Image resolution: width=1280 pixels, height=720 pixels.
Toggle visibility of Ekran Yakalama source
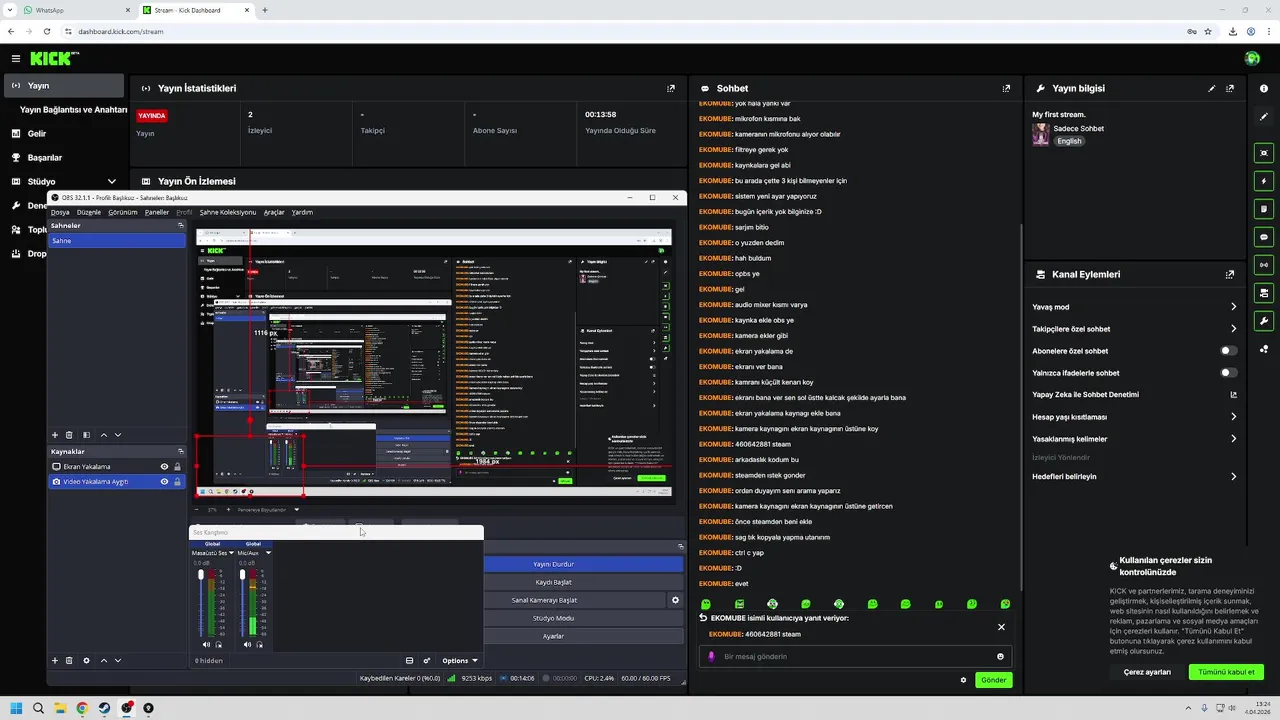pos(165,466)
